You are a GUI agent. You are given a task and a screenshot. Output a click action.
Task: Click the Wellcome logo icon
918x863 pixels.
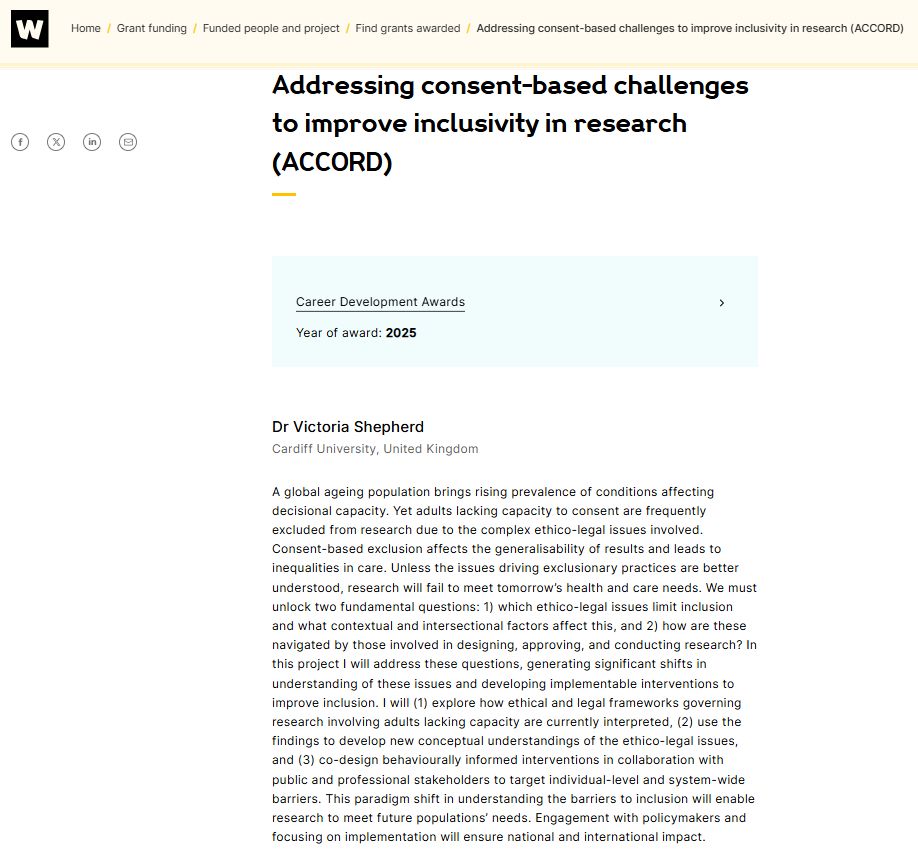(28, 28)
